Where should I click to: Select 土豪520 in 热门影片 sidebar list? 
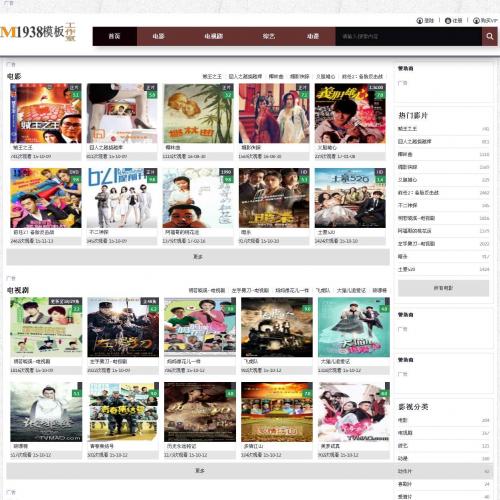406,269
